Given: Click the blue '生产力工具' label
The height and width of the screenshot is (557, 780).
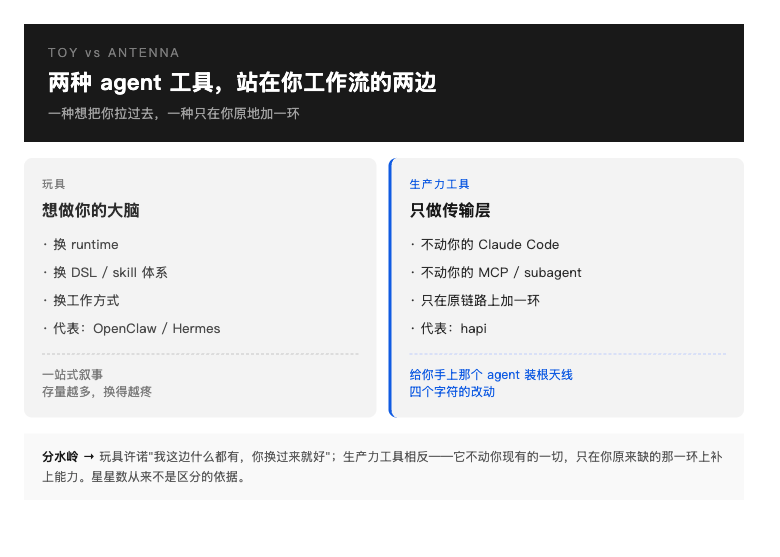Looking at the screenshot, I should [x=439, y=184].
